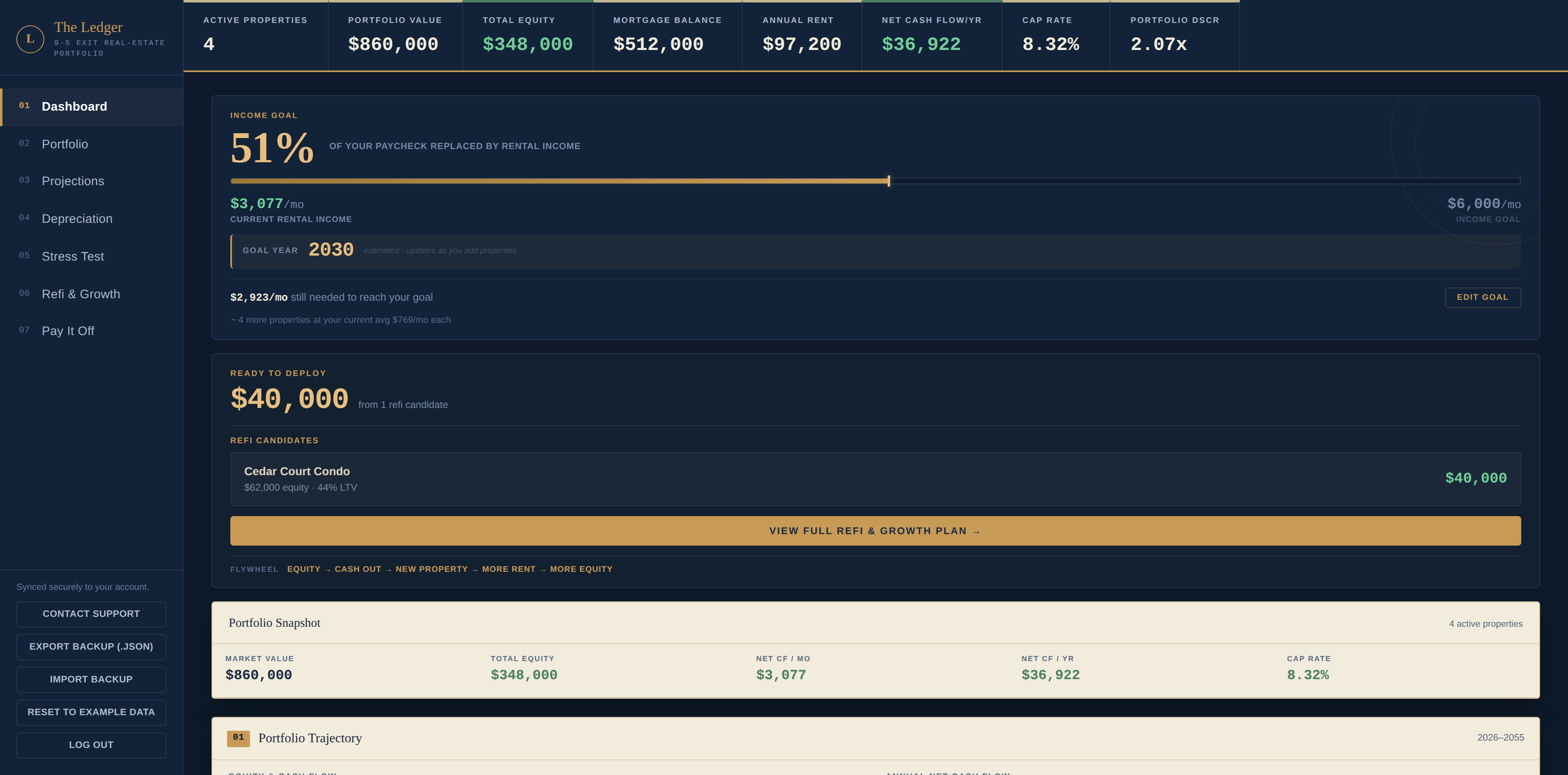Go to the Portfolio section
Screen dimensions: 1568x775
(92, 144)
